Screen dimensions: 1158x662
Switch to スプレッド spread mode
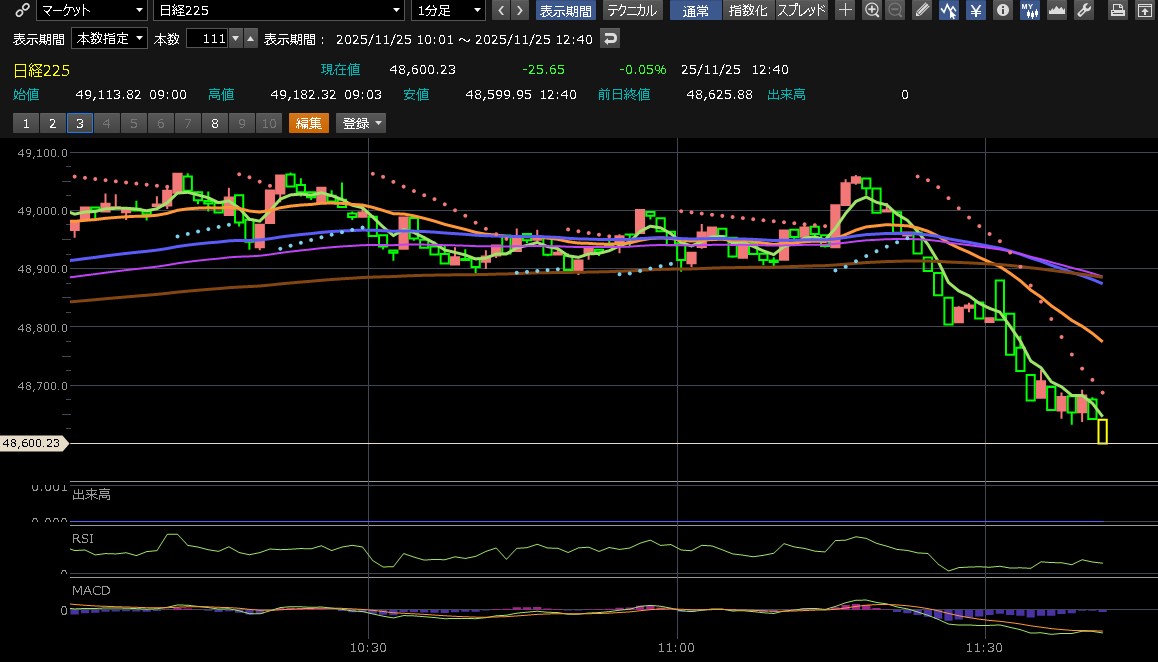(802, 11)
